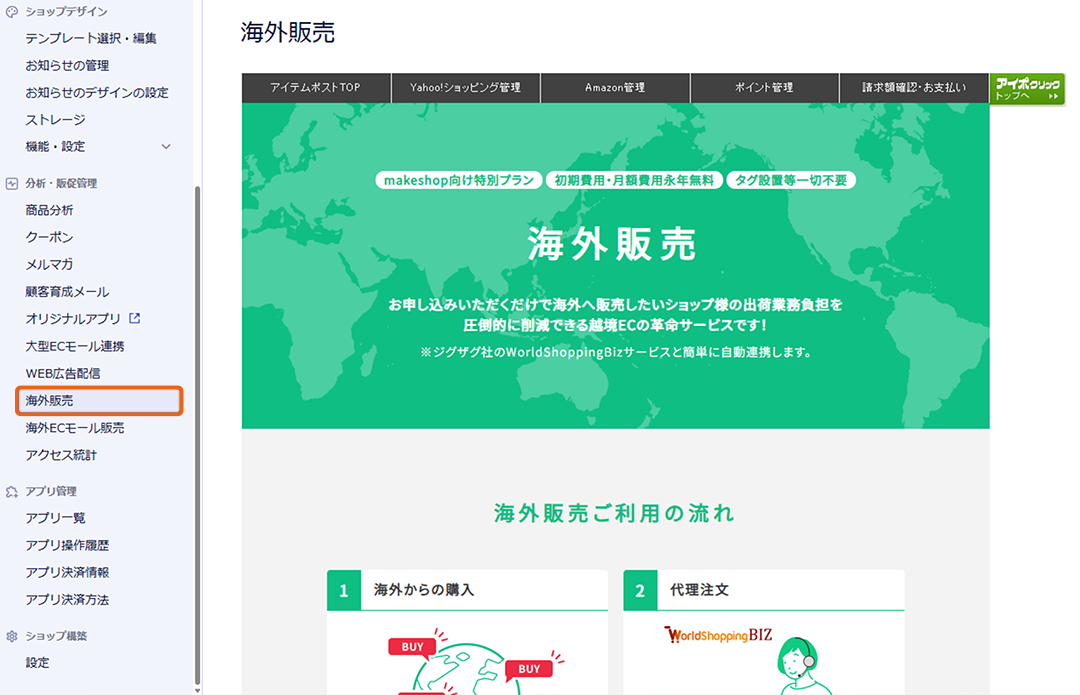Open the アイテムポストTOP tab
This screenshot has height=695, width=1080.
click(x=315, y=88)
